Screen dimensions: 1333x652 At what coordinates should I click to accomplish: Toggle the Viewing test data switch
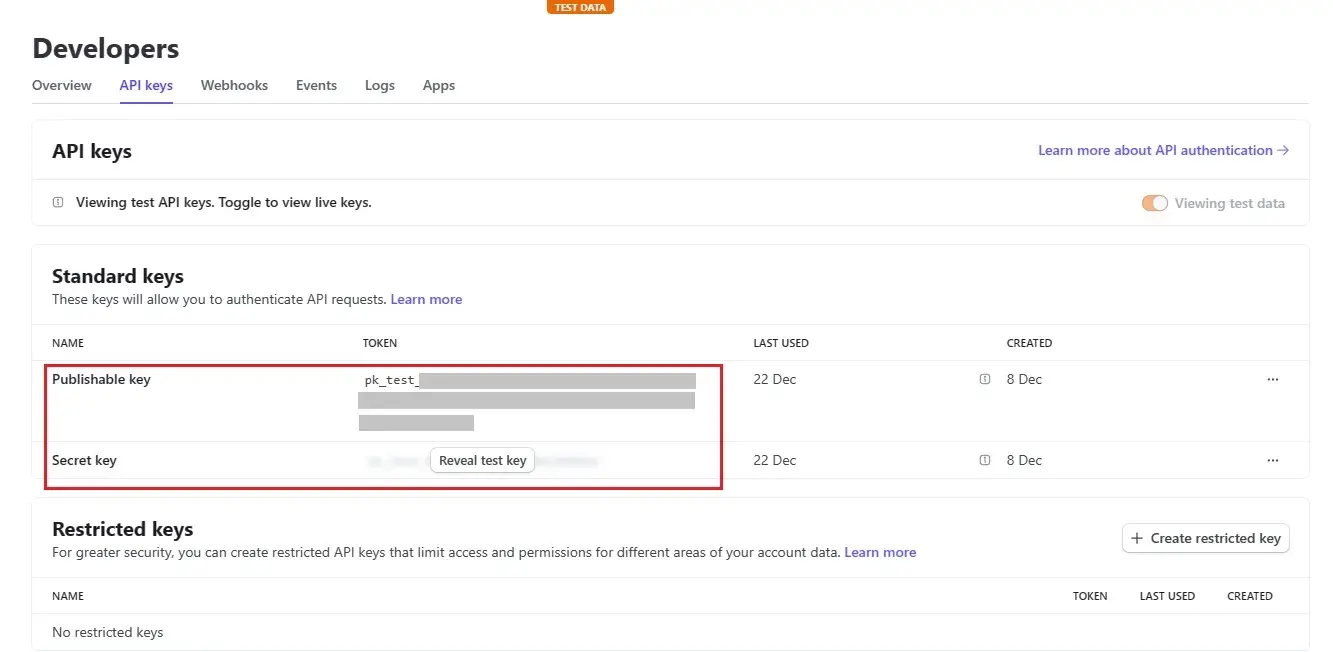tap(1154, 203)
